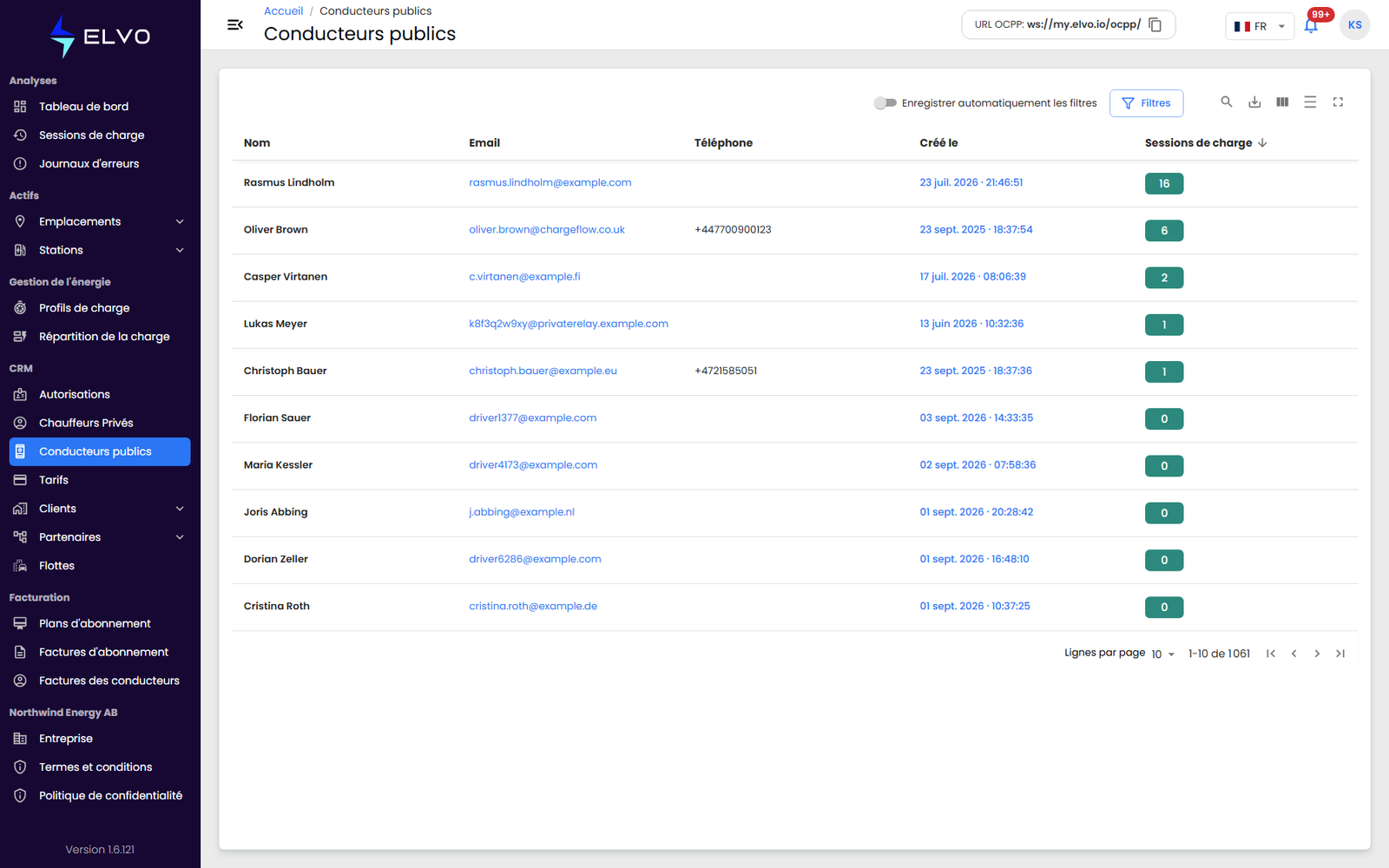This screenshot has width=1389, height=868.
Task: Toggle full screen table view
Action: point(1338,102)
